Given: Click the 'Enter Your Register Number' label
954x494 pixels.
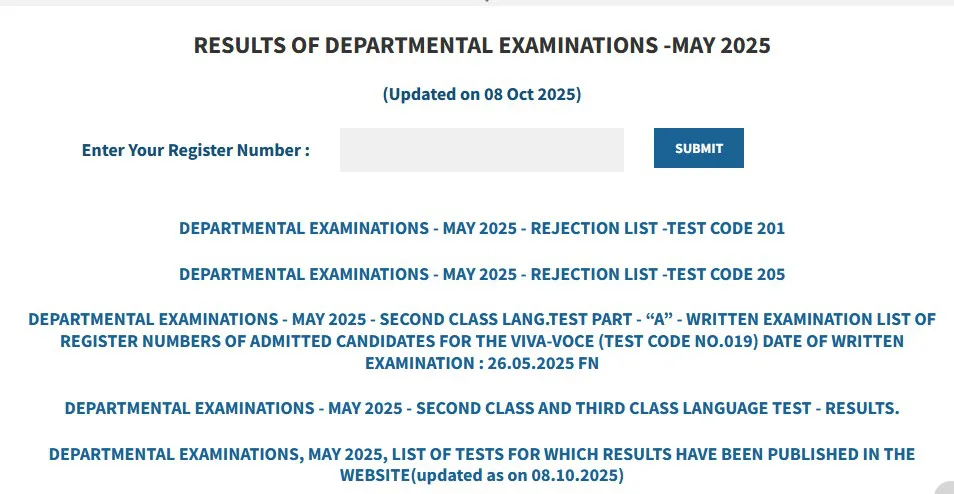Looking at the screenshot, I should pyautogui.click(x=196, y=150).
